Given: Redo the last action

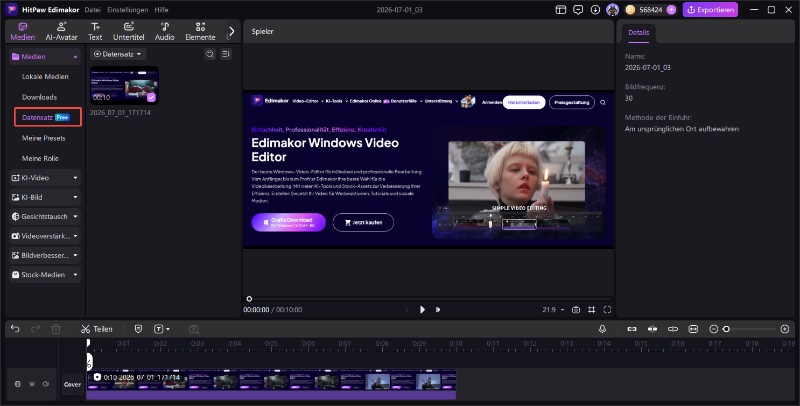Looking at the screenshot, I should pyautogui.click(x=35, y=329).
